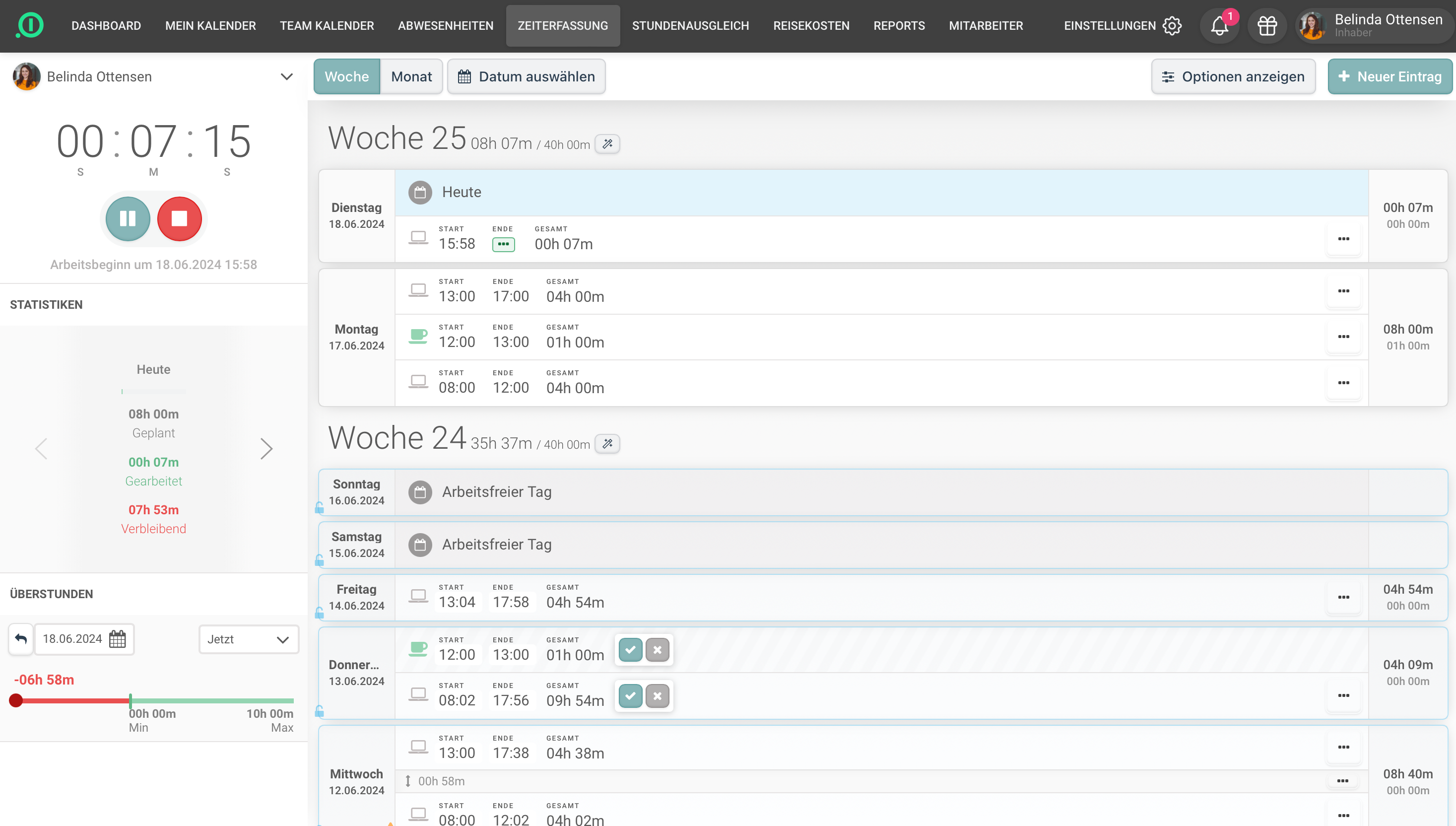Pause the running work timer
The image size is (1456, 826).
click(128, 218)
